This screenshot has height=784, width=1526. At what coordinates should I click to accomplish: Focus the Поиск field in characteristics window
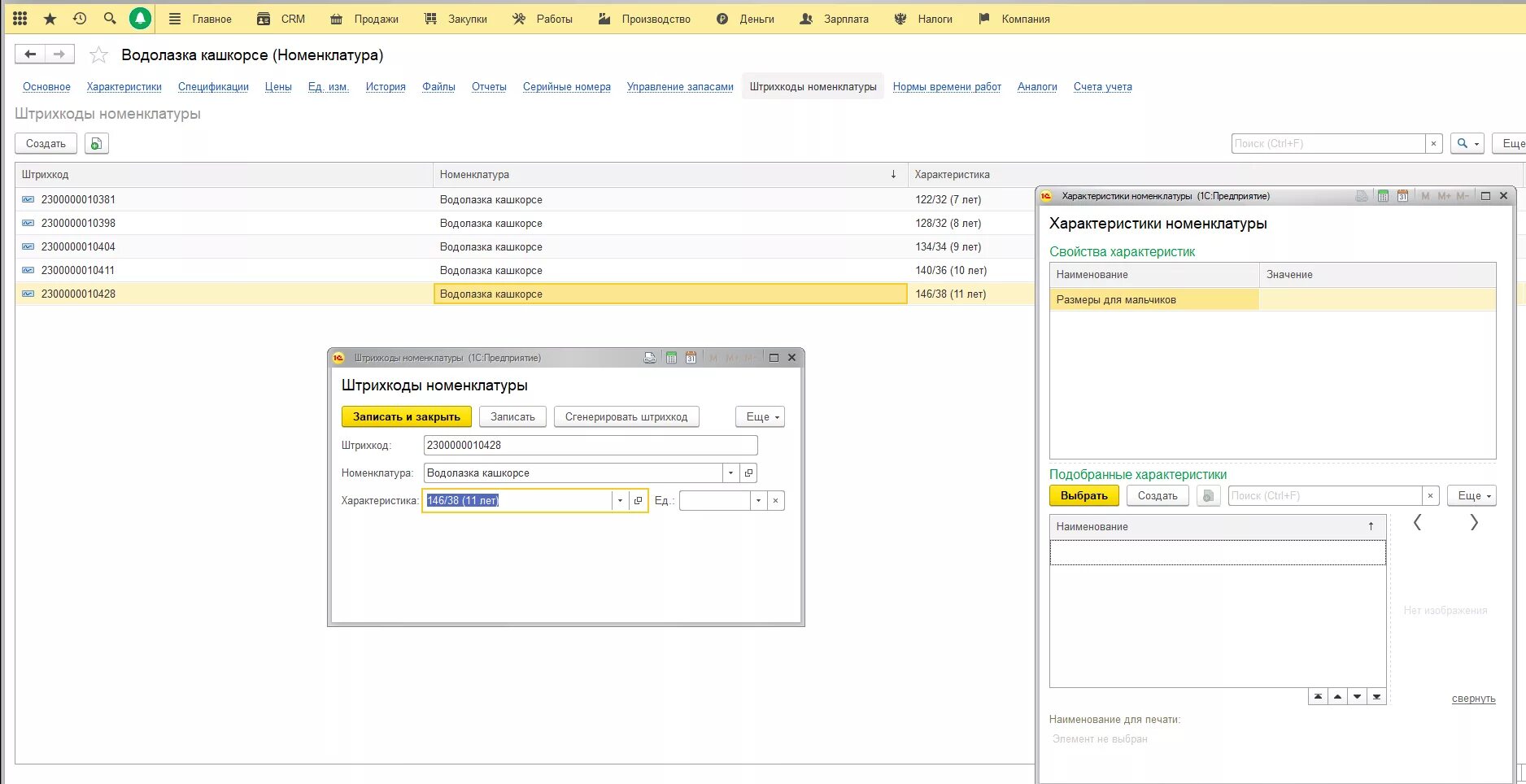1325,496
